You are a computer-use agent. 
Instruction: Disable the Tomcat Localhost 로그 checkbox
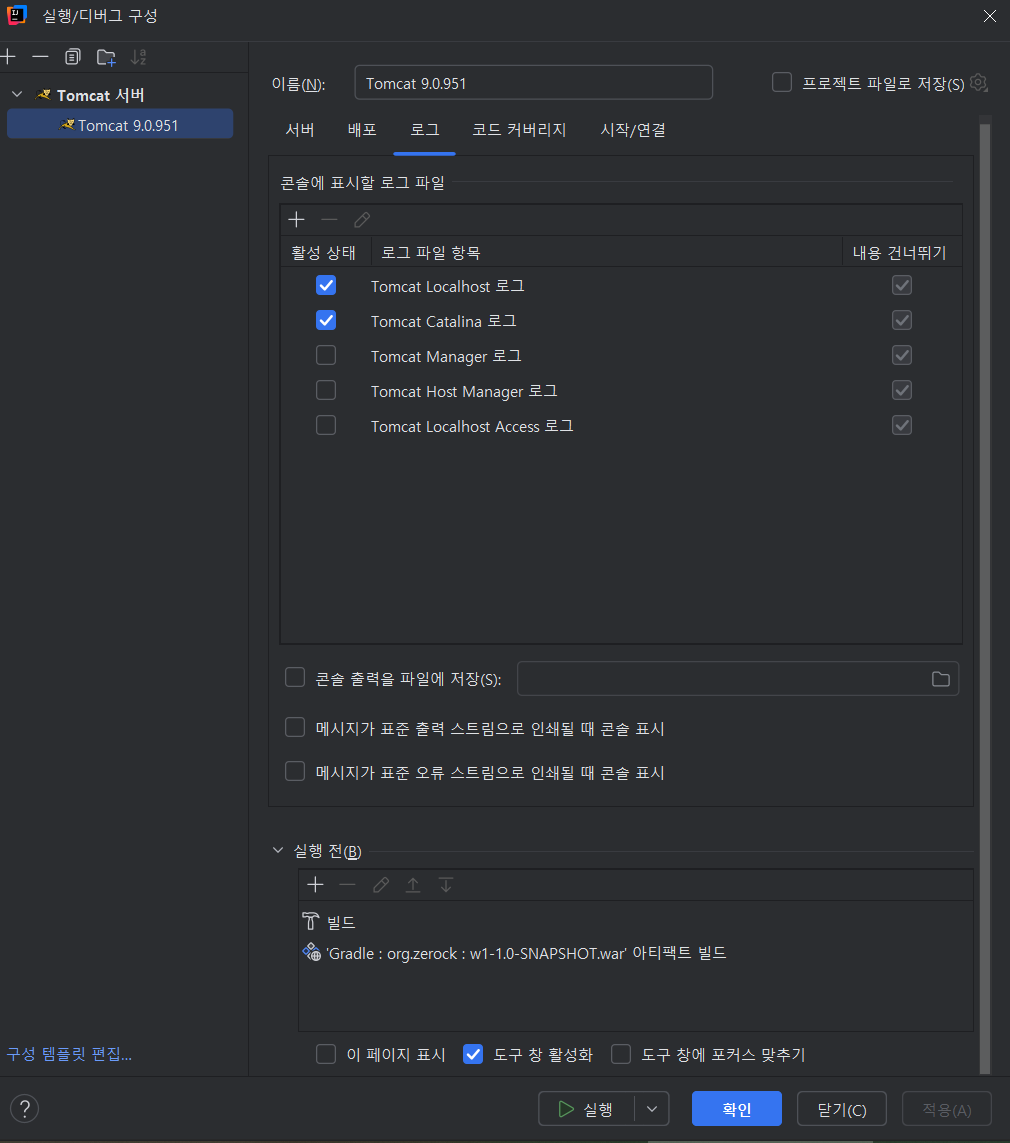[x=326, y=285]
